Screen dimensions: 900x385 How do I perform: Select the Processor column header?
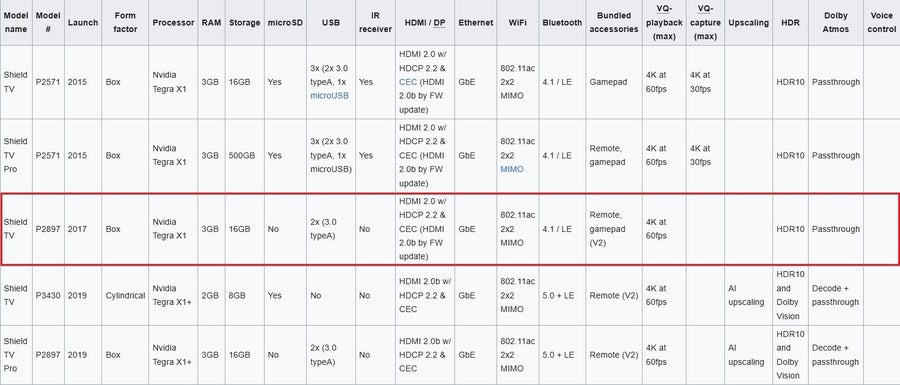[x=173, y=22]
